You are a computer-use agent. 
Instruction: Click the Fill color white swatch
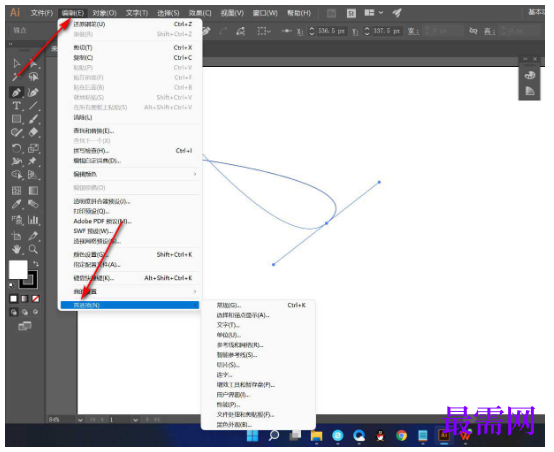[18, 269]
